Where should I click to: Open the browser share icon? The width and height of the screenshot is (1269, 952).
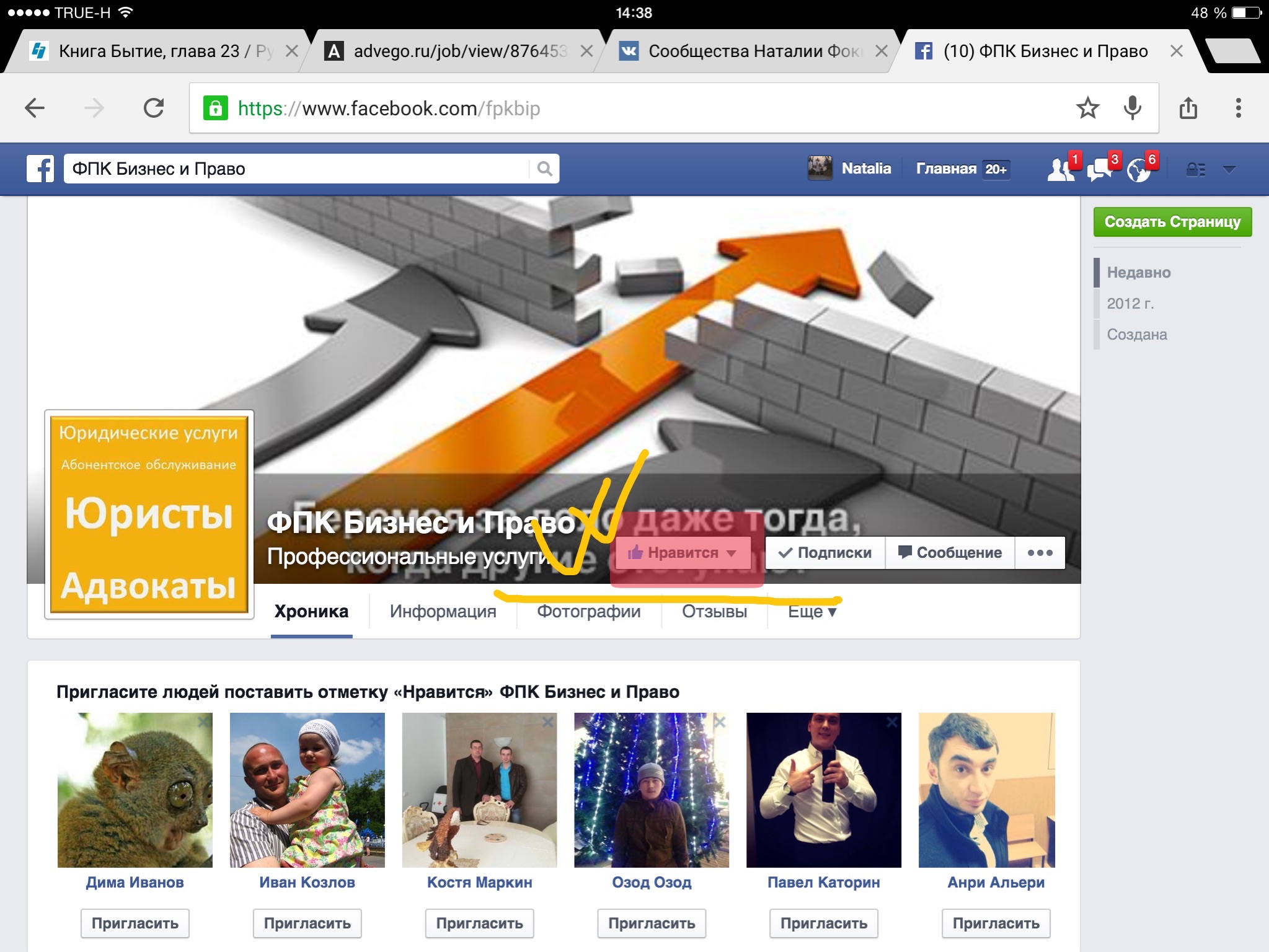[1188, 108]
